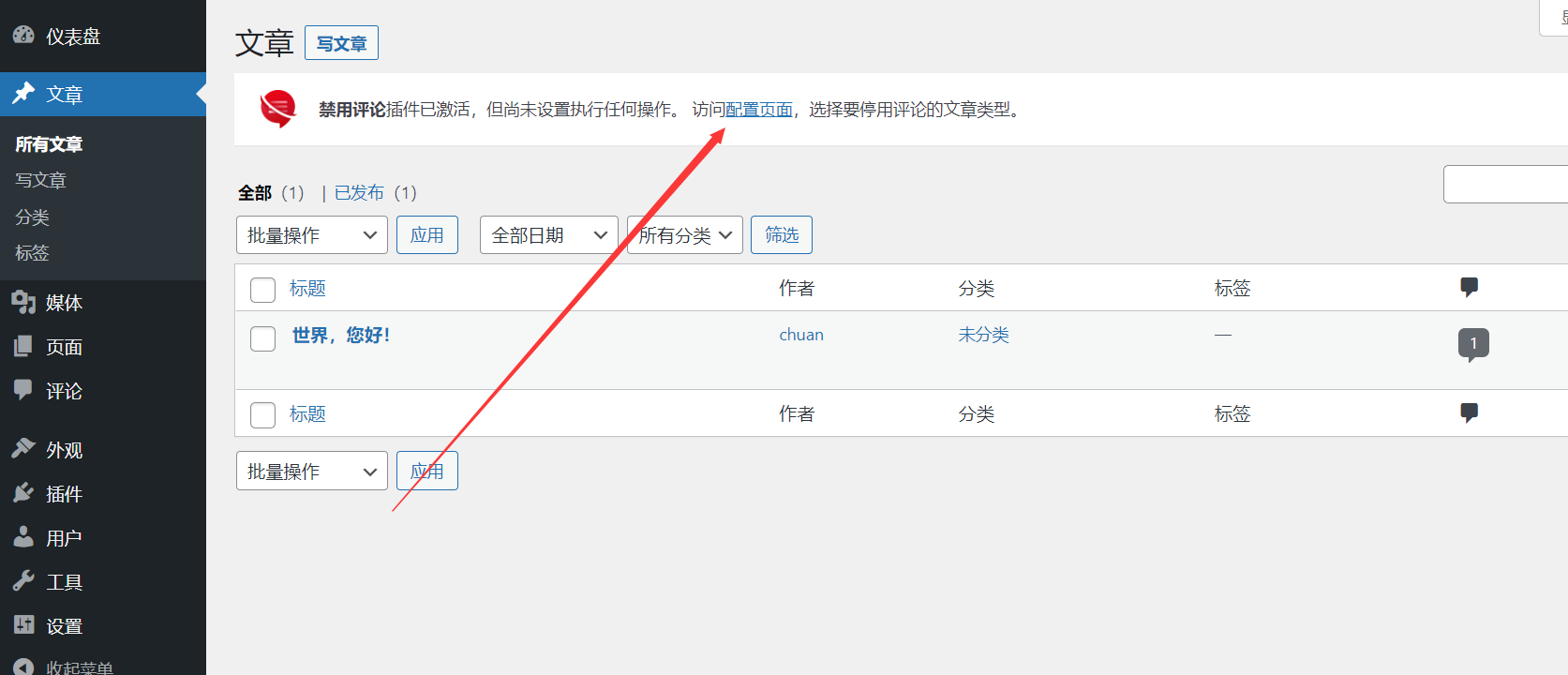Open 标签 submenu item
1568x675 pixels.
pos(32,252)
